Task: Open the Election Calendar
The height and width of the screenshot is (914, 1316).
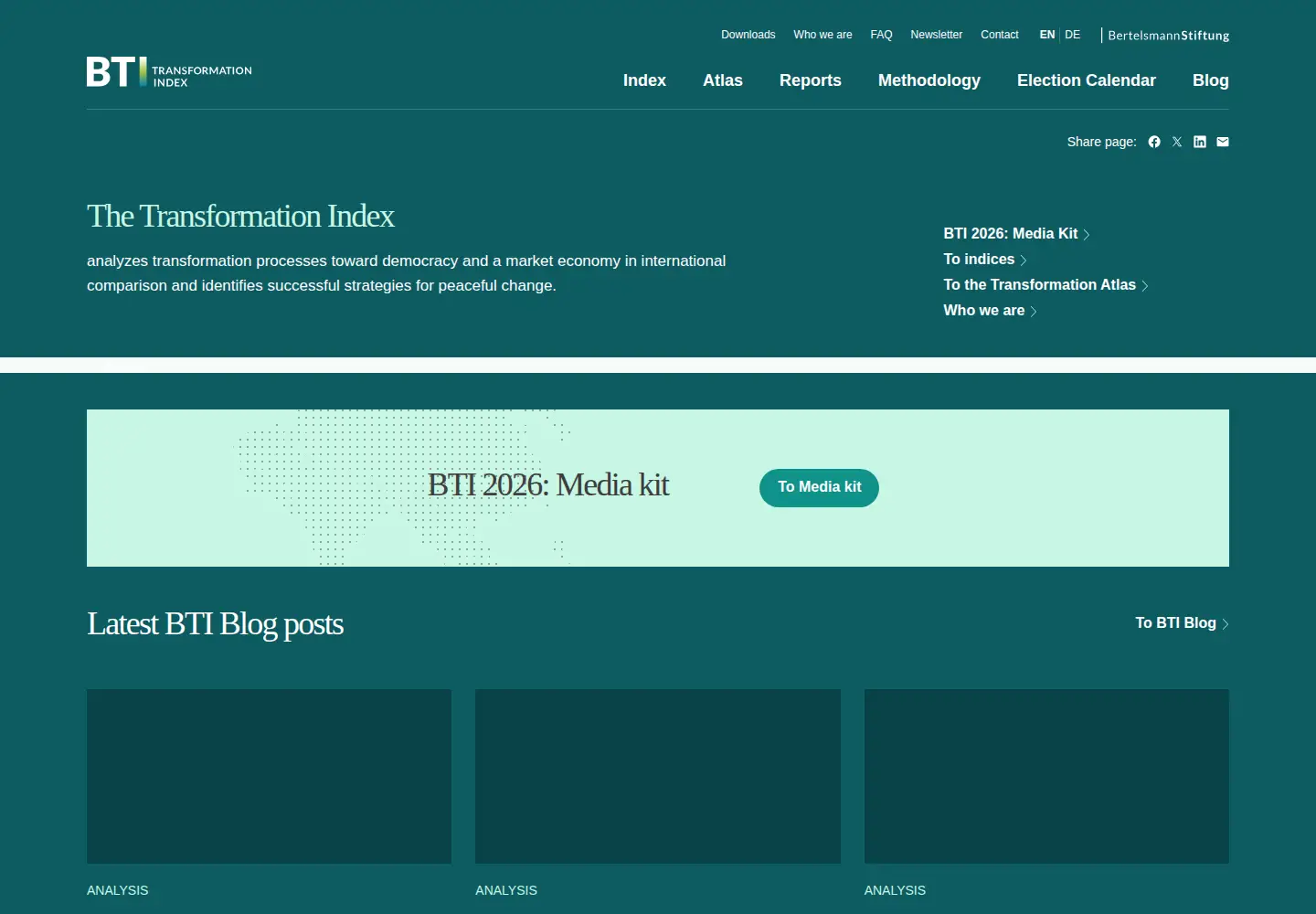Action: pyautogui.click(x=1087, y=80)
